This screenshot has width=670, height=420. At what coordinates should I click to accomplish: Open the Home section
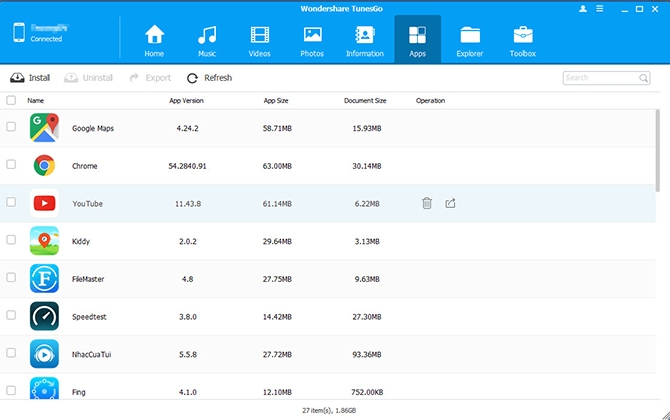[x=154, y=41]
